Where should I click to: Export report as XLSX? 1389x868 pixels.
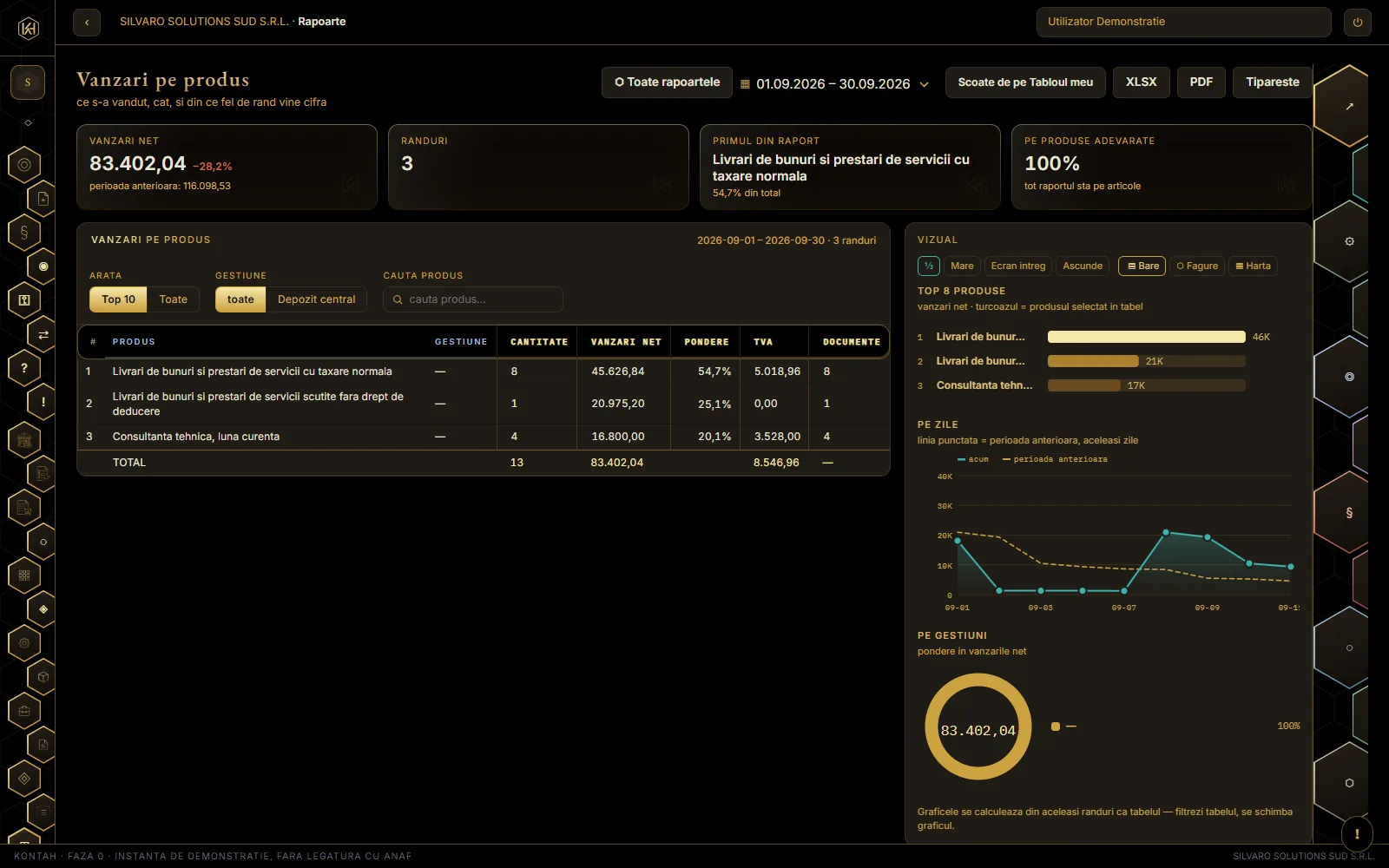(1141, 82)
